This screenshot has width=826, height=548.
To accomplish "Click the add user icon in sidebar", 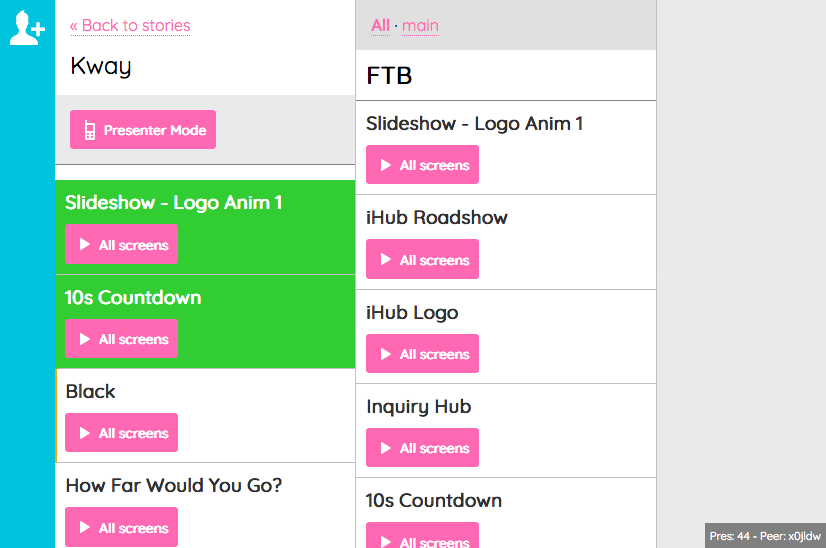I will (x=27, y=29).
